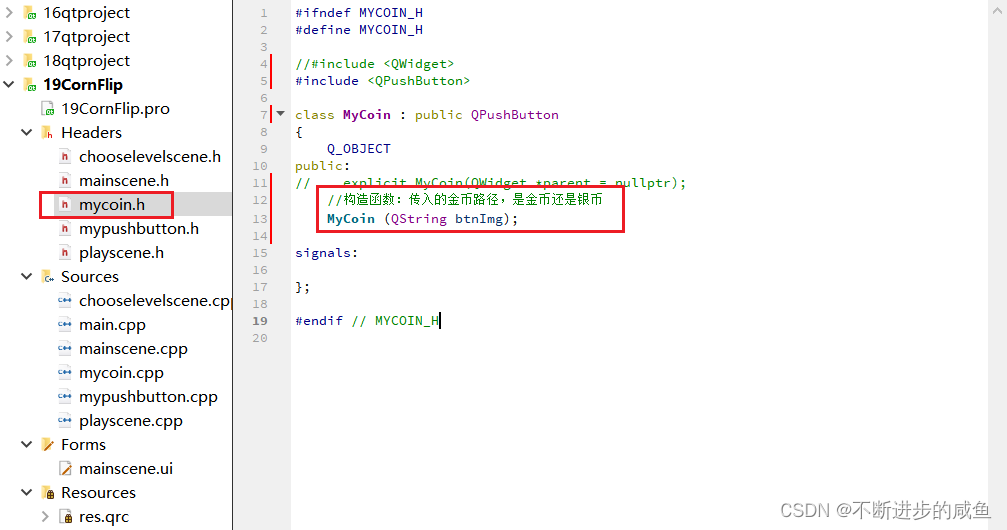Select 18qtproject in the project tree
The image size is (1007, 530).
click(x=87, y=60)
